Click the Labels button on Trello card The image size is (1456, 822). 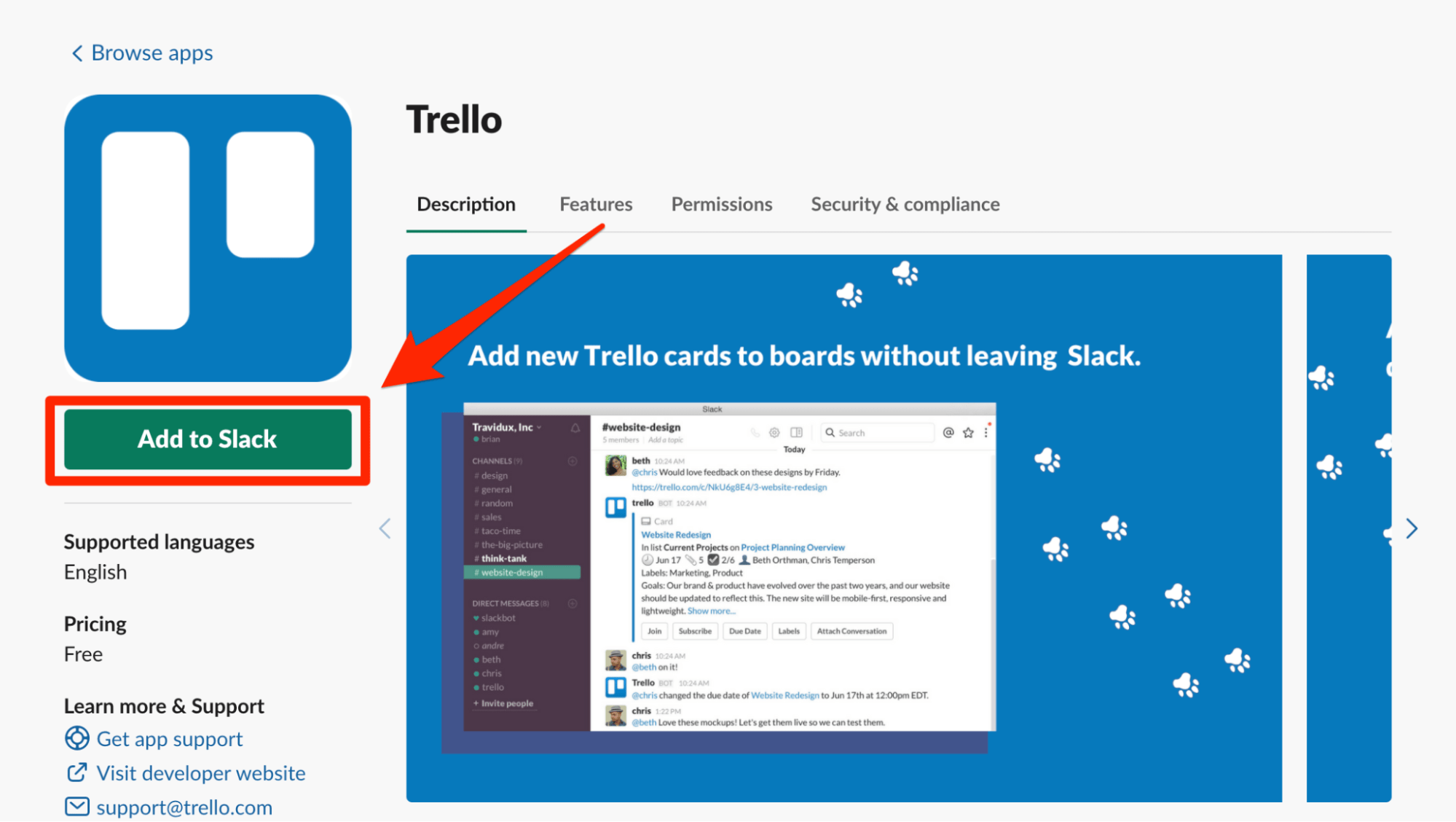[789, 631]
